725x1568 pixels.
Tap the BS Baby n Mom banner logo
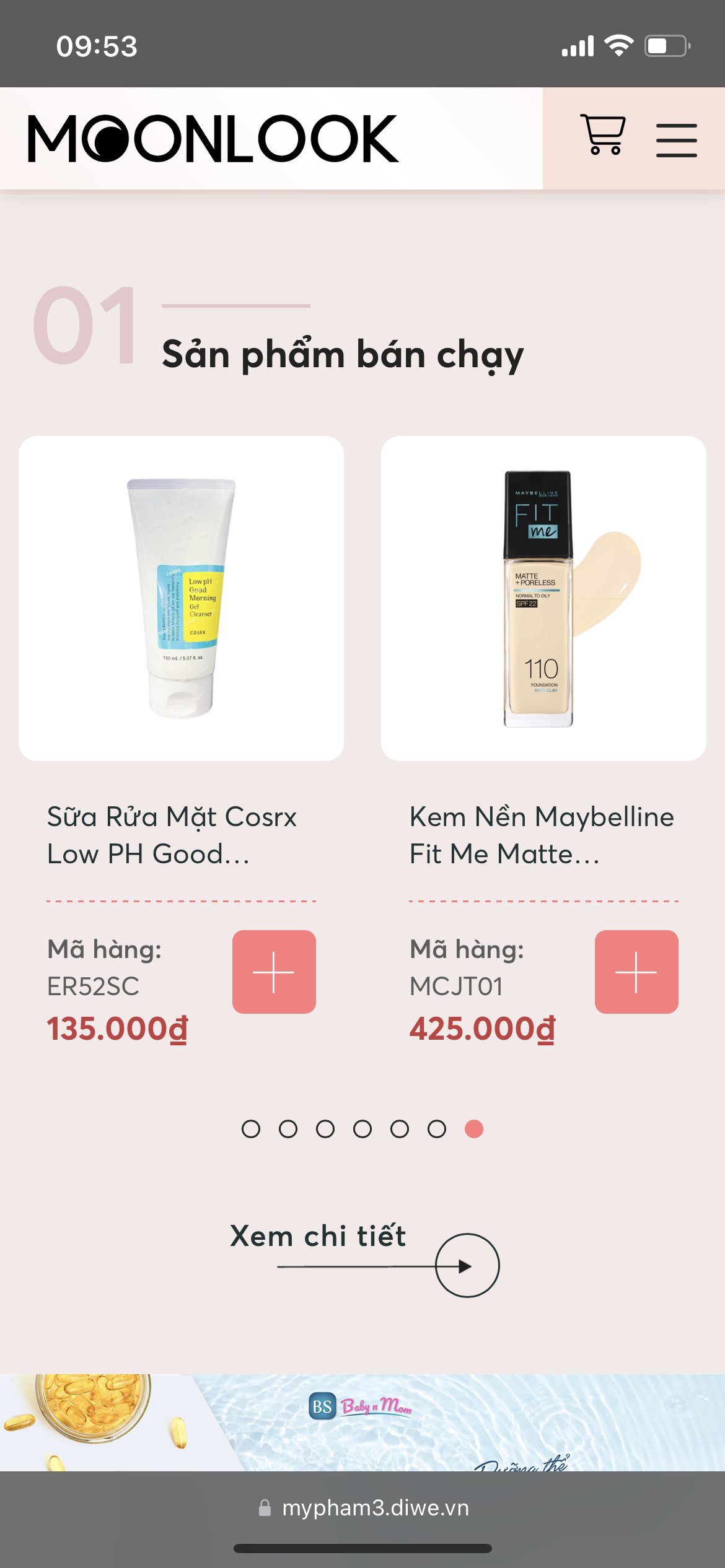tap(360, 1406)
